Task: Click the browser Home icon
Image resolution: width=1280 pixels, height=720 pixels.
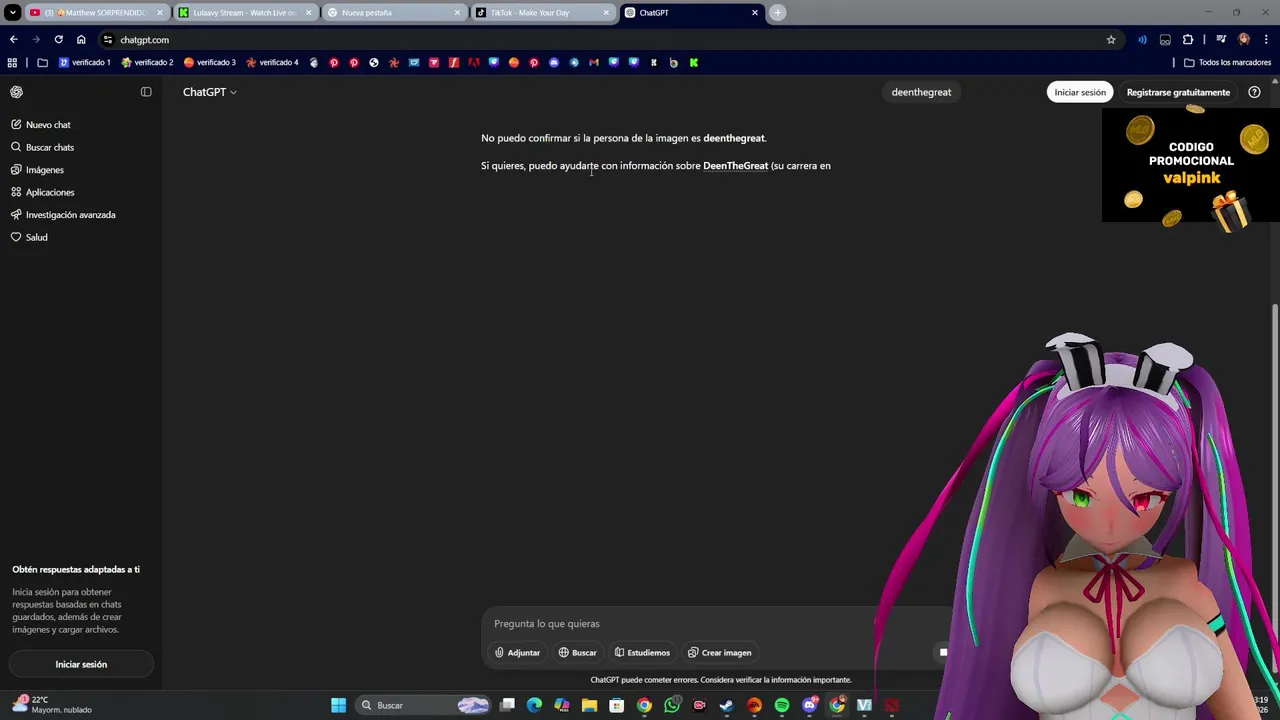Action: (x=81, y=40)
